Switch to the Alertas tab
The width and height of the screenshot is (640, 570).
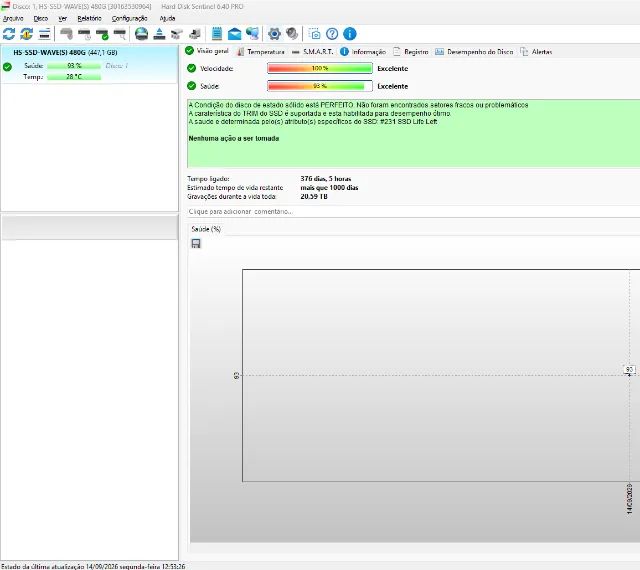[536, 52]
